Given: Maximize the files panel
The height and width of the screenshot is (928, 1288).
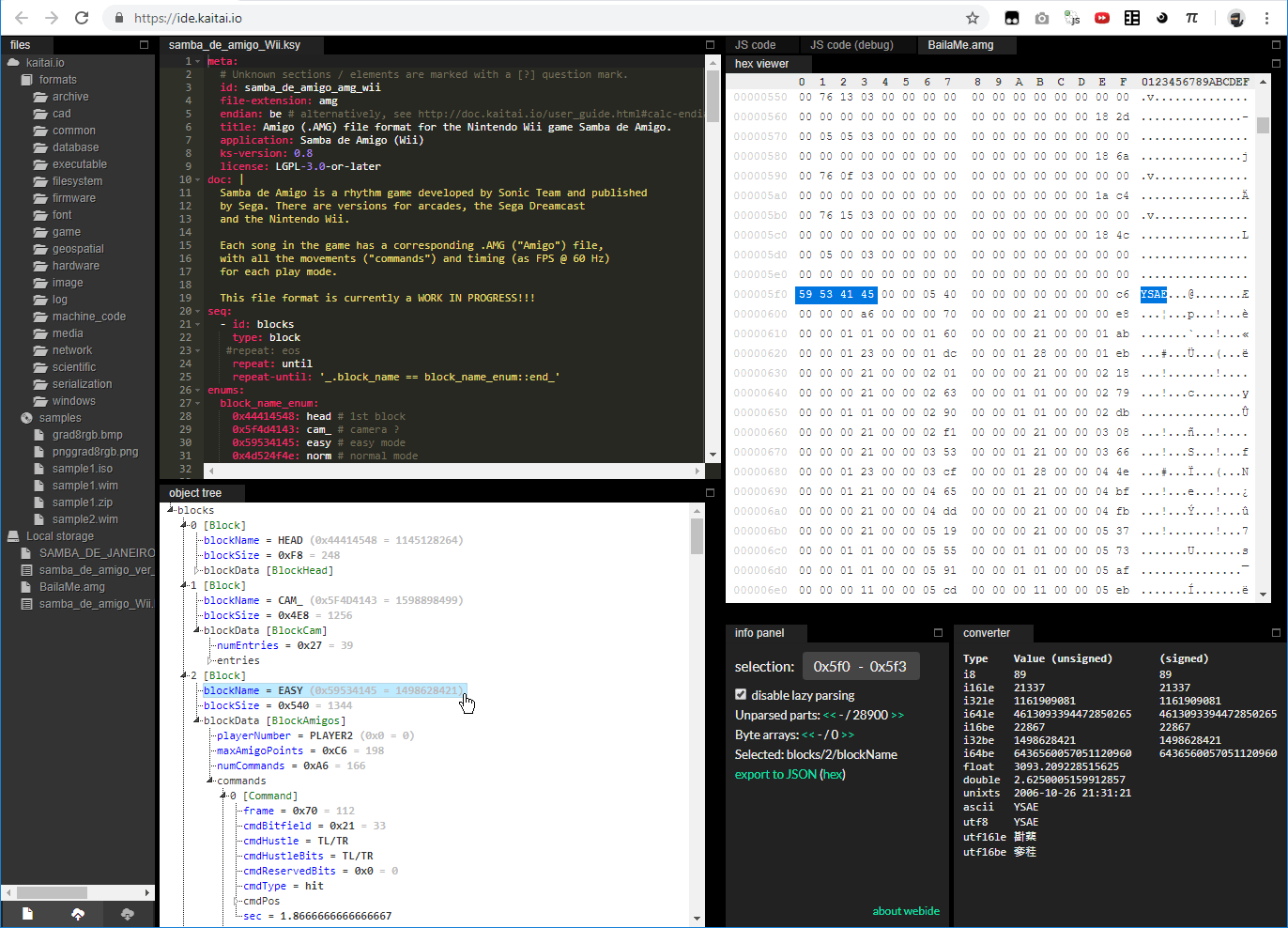Looking at the screenshot, I should tap(144, 44).
